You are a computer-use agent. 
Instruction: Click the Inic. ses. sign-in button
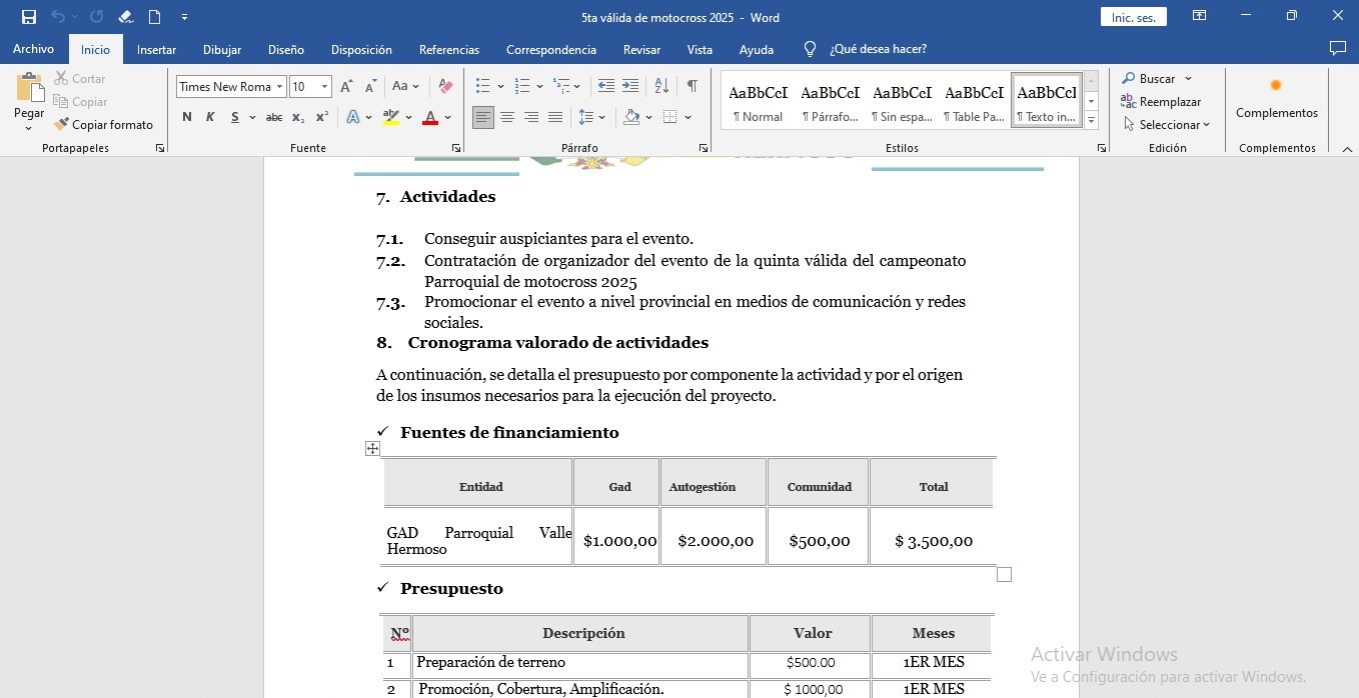[x=1133, y=17]
